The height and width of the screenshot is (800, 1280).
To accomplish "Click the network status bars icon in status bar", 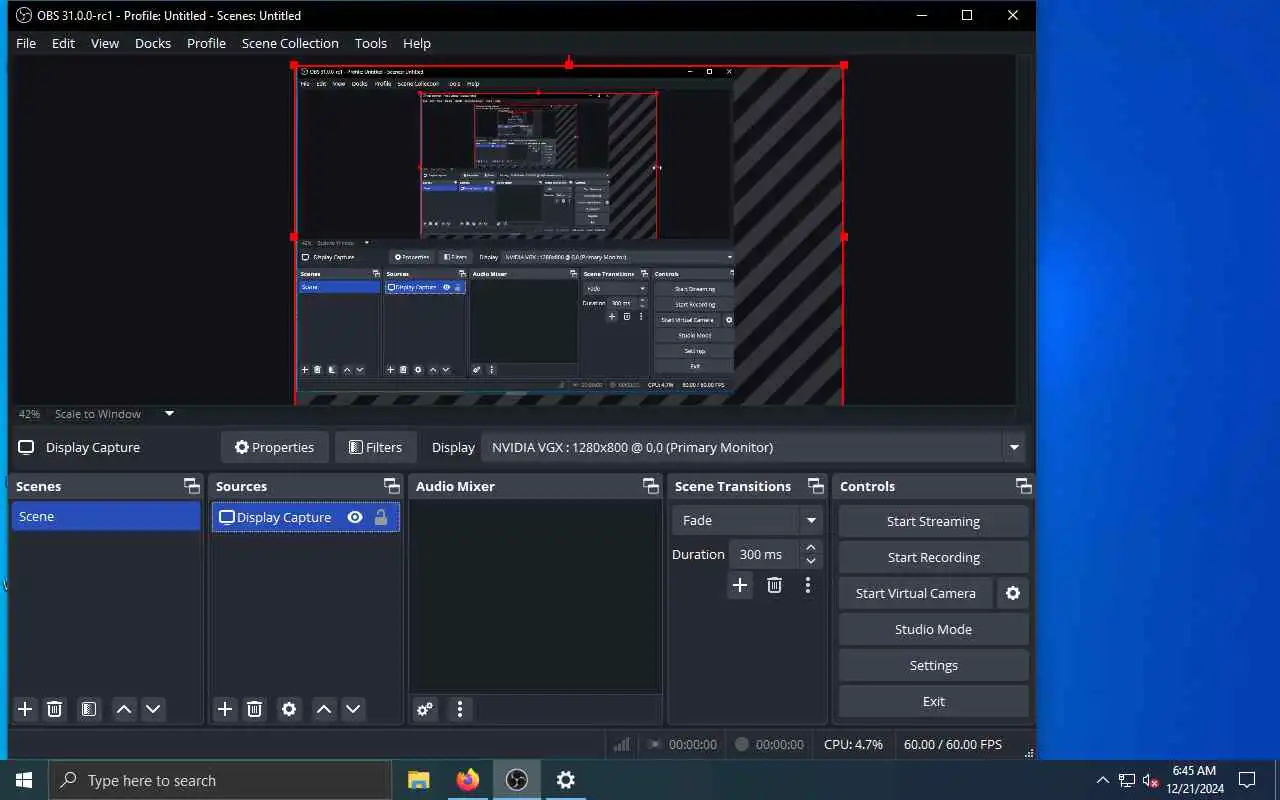I will point(621,744).
